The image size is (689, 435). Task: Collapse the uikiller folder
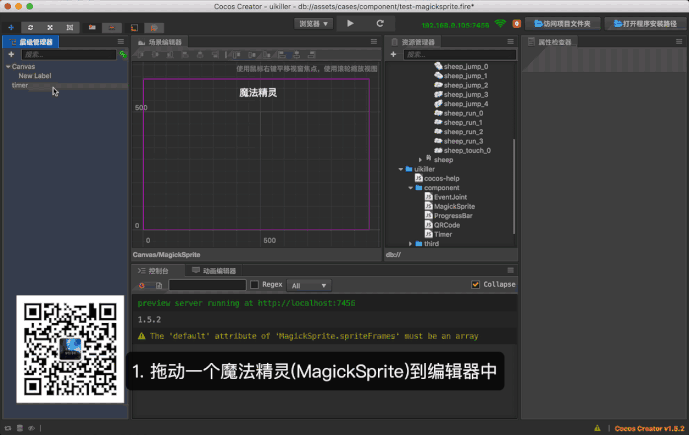click(401, 169)
